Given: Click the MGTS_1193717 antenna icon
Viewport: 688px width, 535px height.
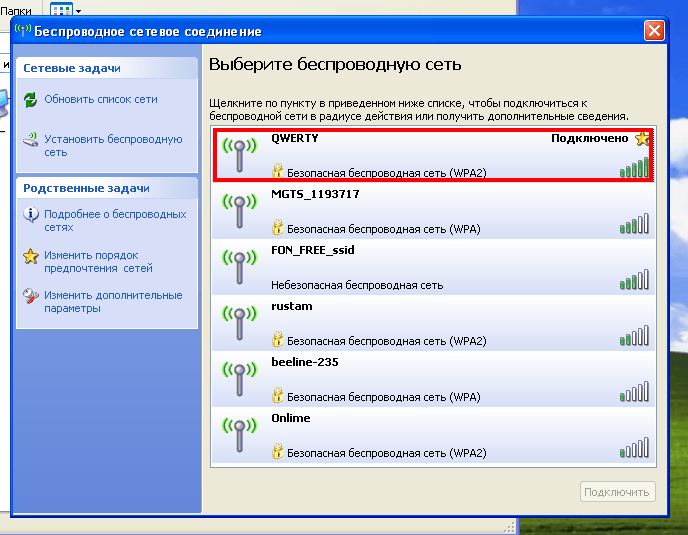Looking at the screenshot, I should [239, 211].
